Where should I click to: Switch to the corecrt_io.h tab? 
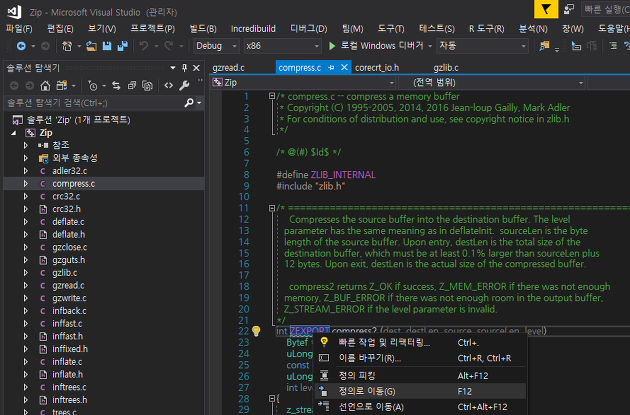pos(377,68)
